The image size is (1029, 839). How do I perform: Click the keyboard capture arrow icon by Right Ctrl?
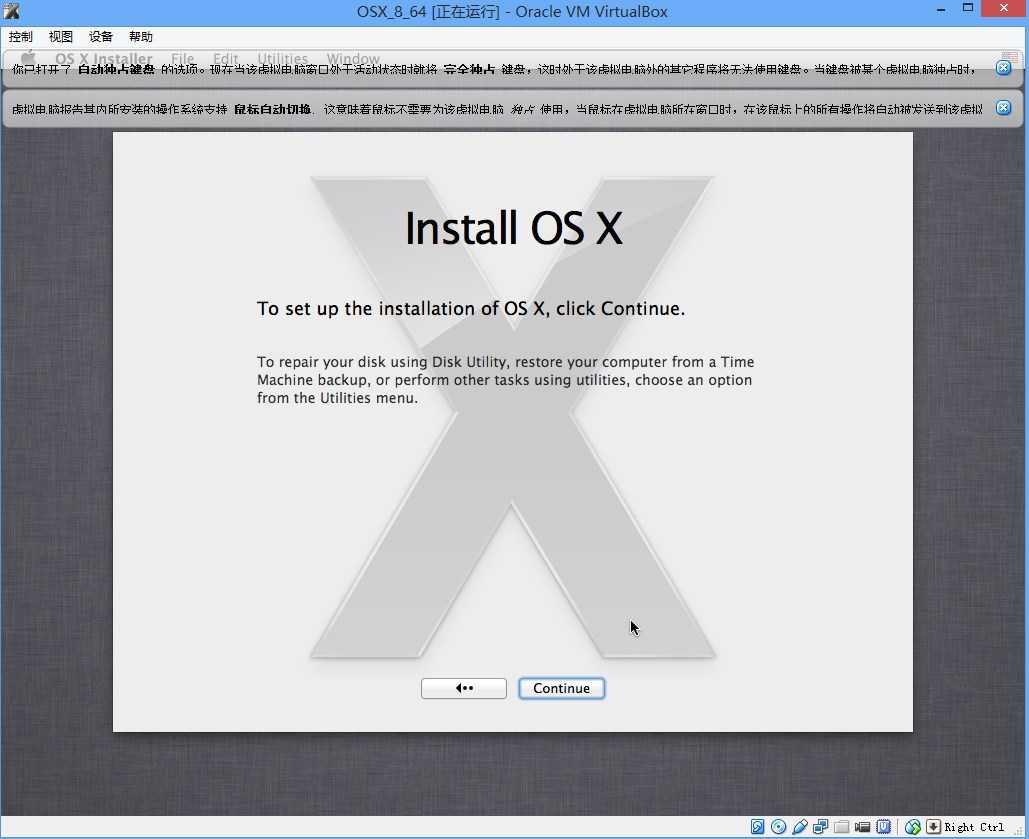click(933, 827)
